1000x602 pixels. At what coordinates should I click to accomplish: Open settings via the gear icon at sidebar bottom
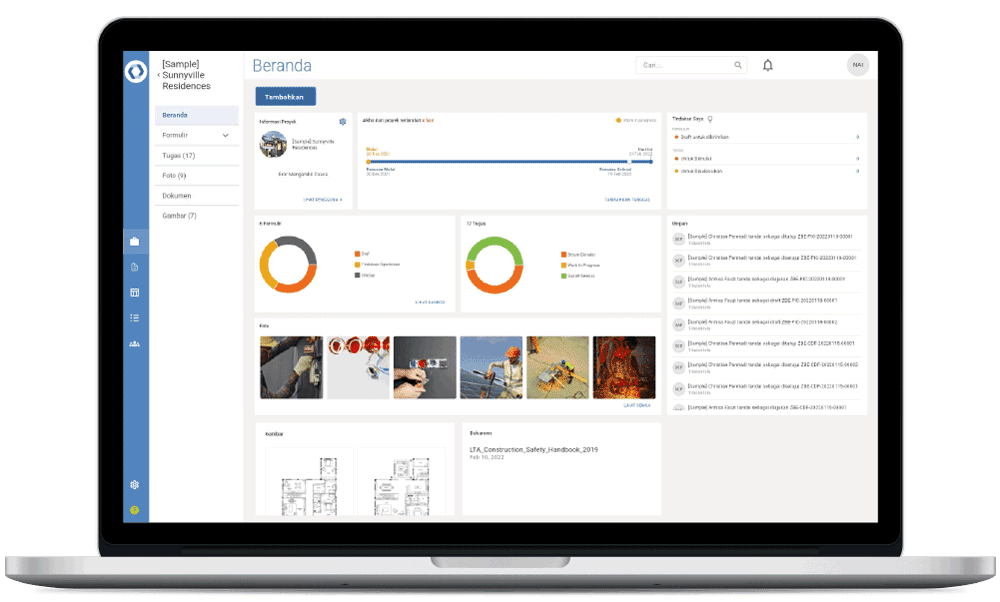133,484
